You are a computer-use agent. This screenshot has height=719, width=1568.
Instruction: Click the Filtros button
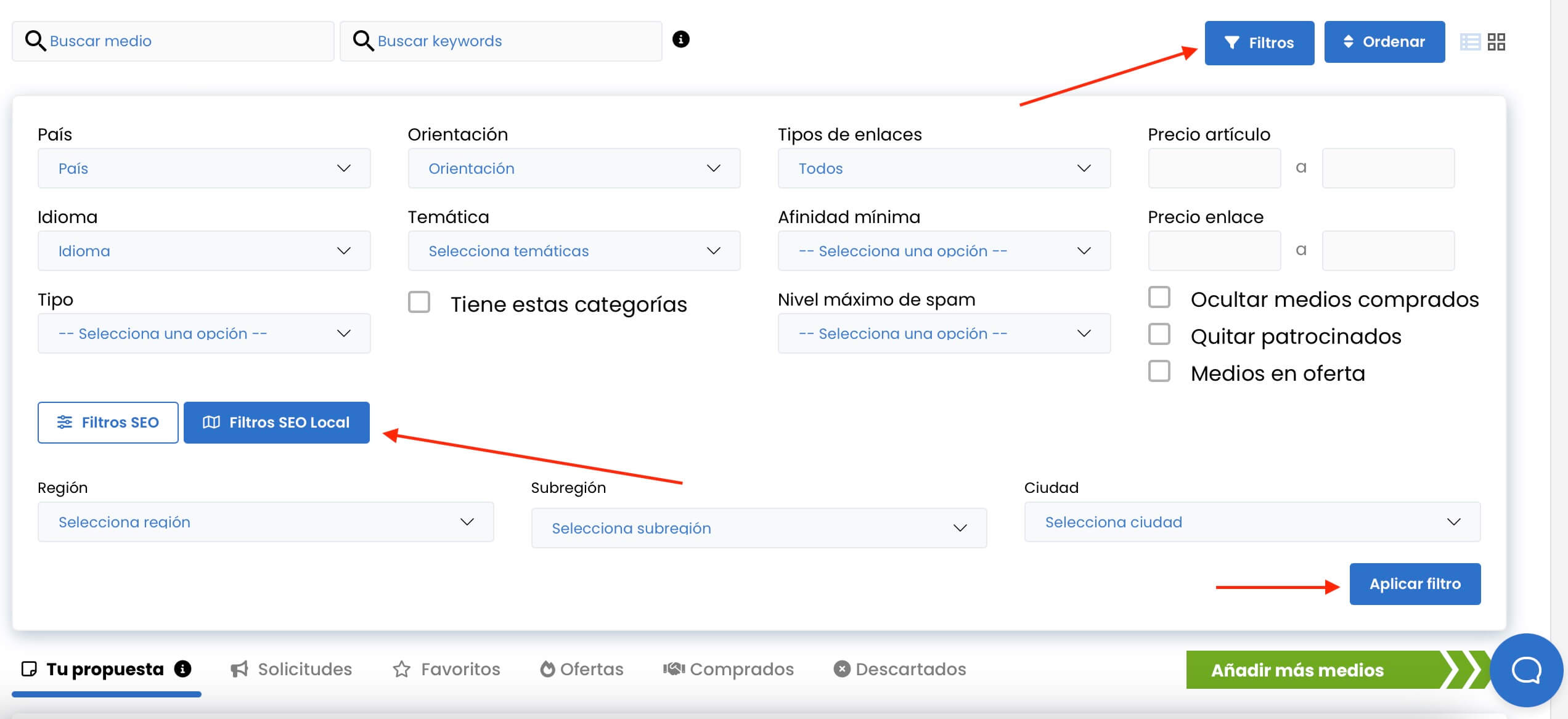pyautogui.click(x=1259, y=43)
